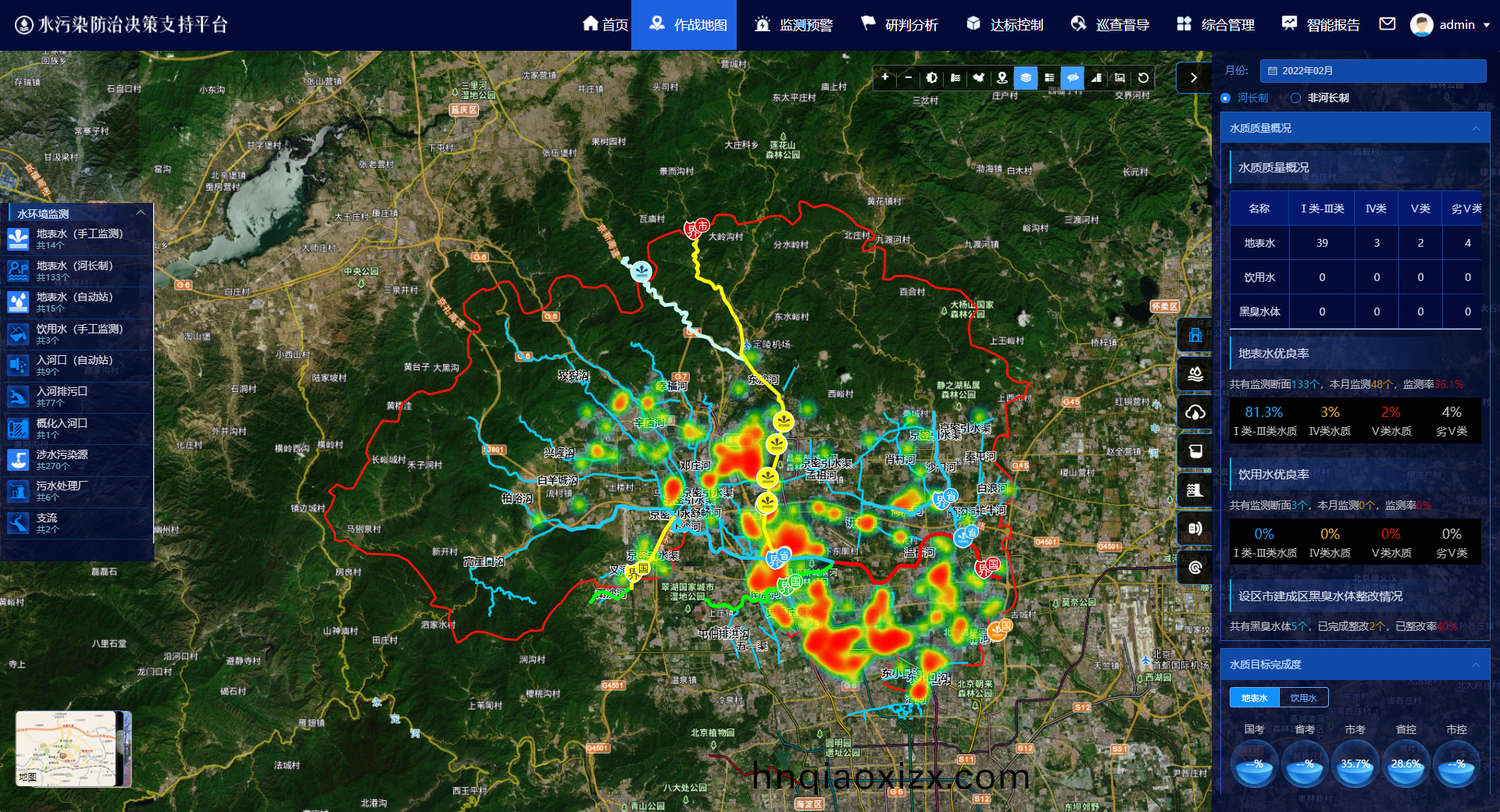
Task: Collapse the 水环境监测 panel
Action: 141,213
